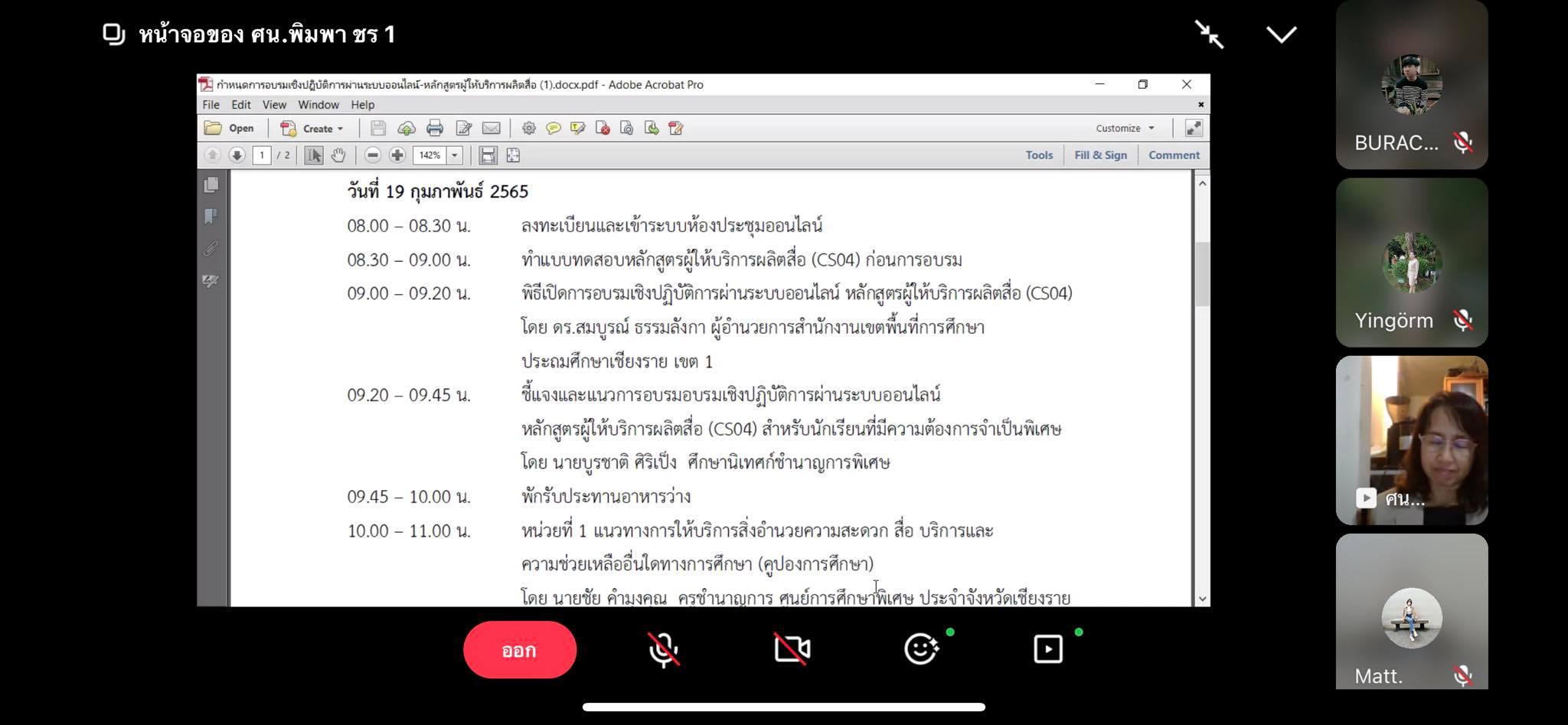Click the zoom in plus button
Image resolution: width=1568 pixels, height=725 pixels.
point(397,155)
